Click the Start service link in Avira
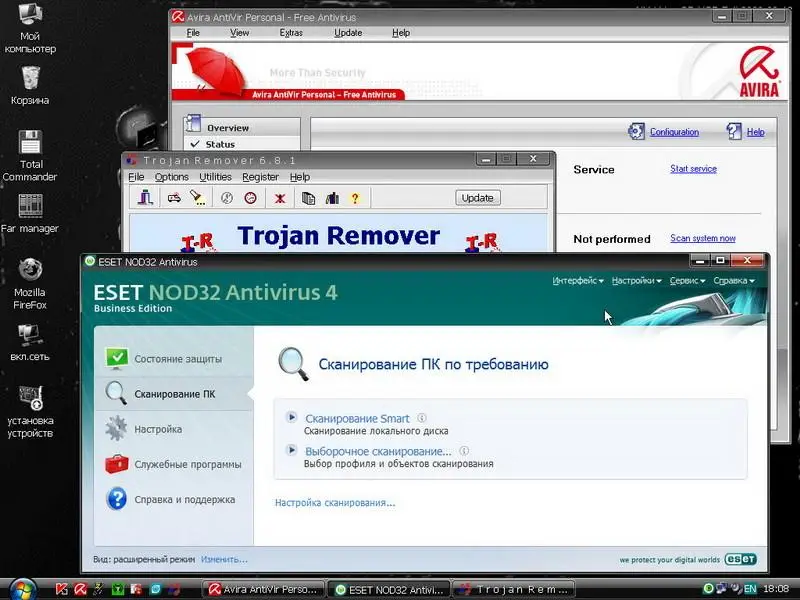This screenshot has width=800, height=600. click(693, 168)
